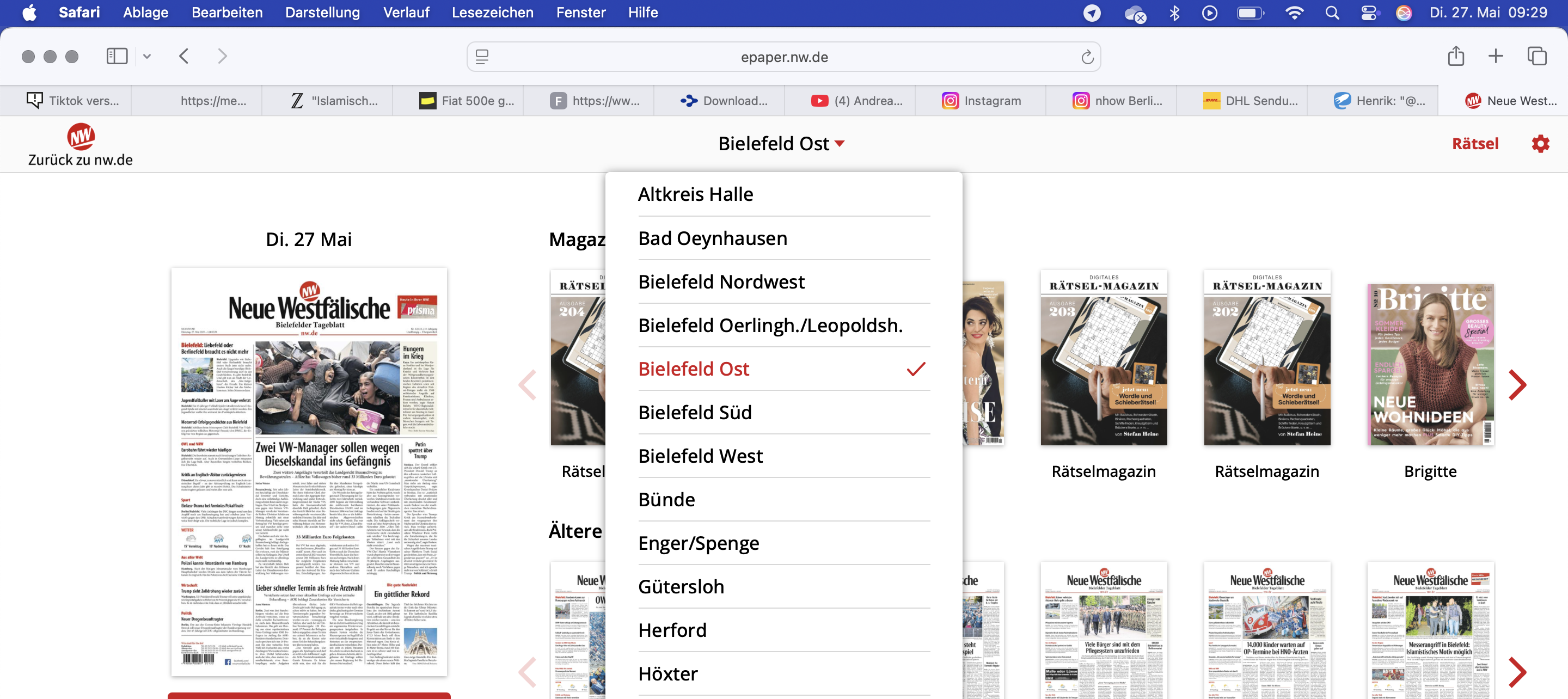Open Siri from the menu bar
Viewport: 1568px width, 699px height.
click(x=1404, y=13)
